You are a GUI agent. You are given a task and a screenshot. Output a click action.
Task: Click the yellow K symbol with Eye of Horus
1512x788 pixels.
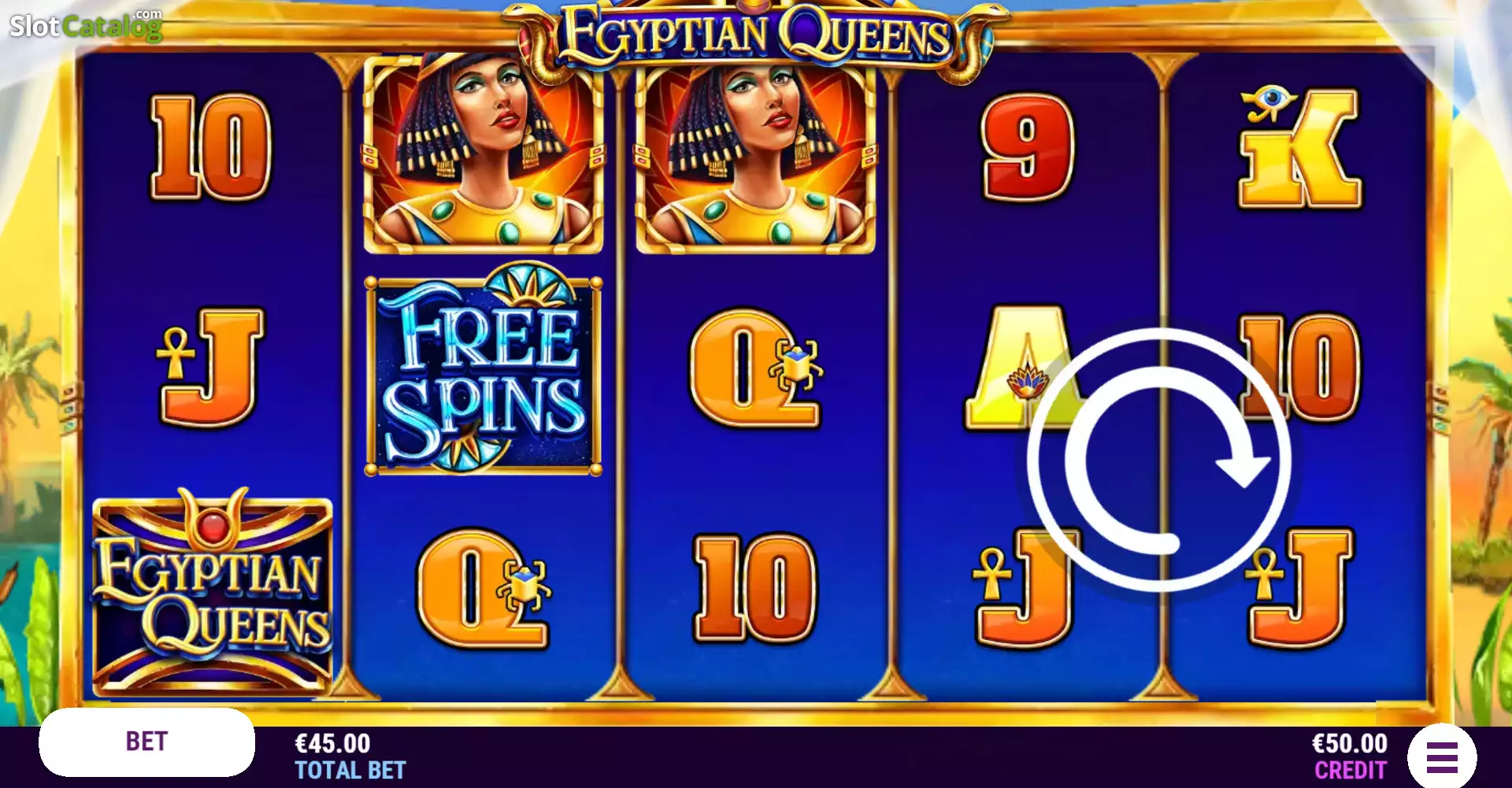(1299, 147)
